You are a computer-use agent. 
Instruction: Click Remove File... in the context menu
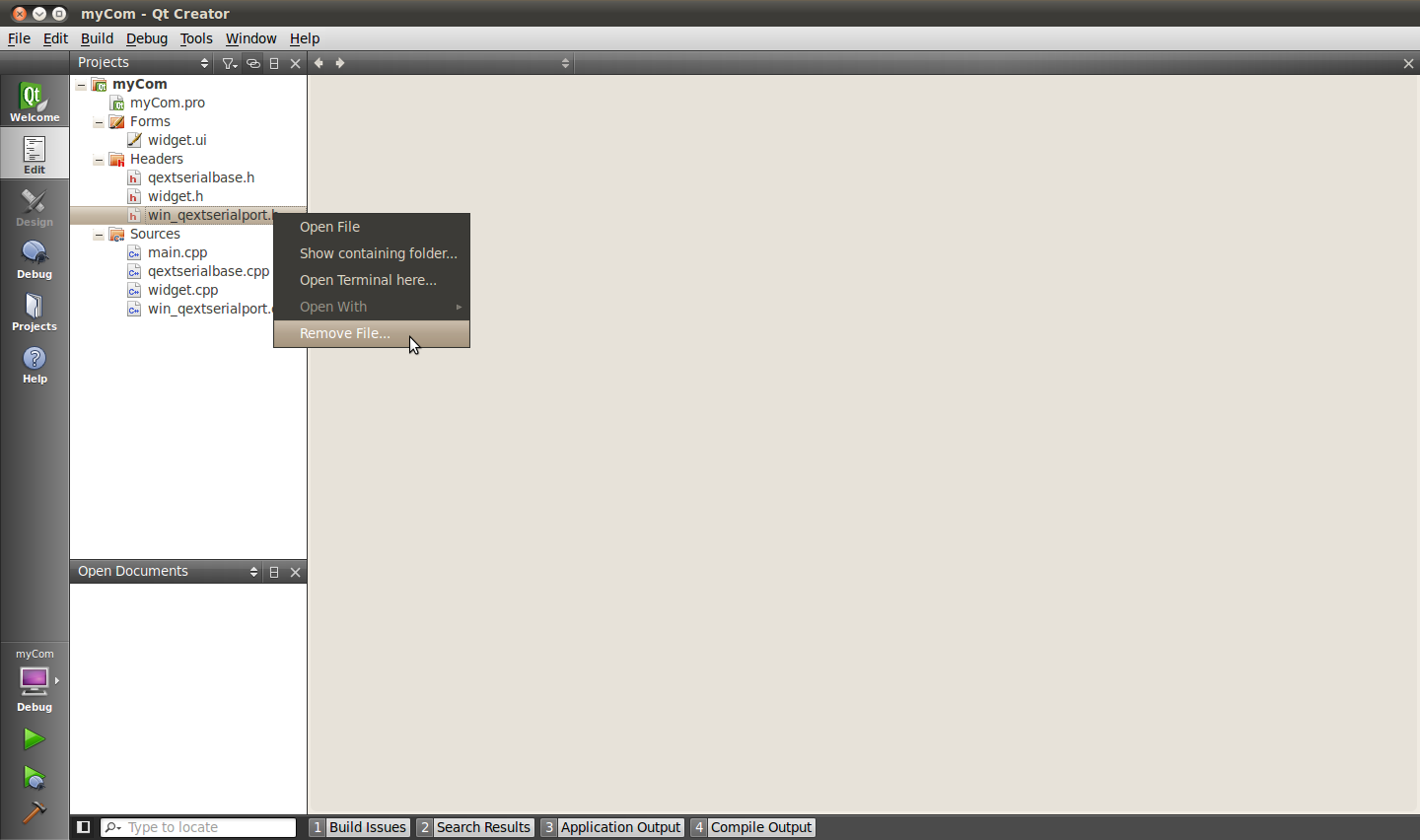point(372,333)
